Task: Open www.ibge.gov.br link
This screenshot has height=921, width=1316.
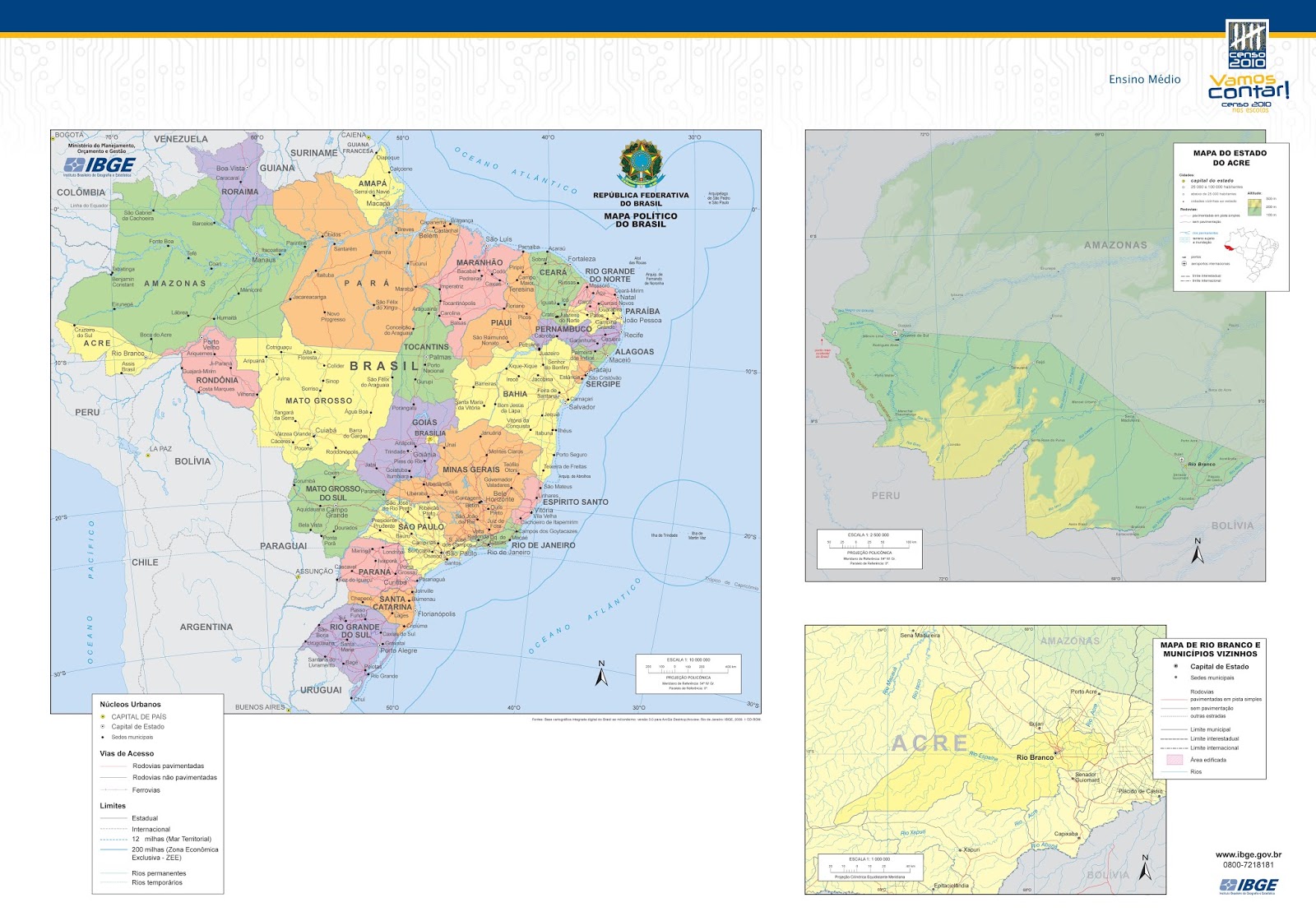Action: 1249,855
